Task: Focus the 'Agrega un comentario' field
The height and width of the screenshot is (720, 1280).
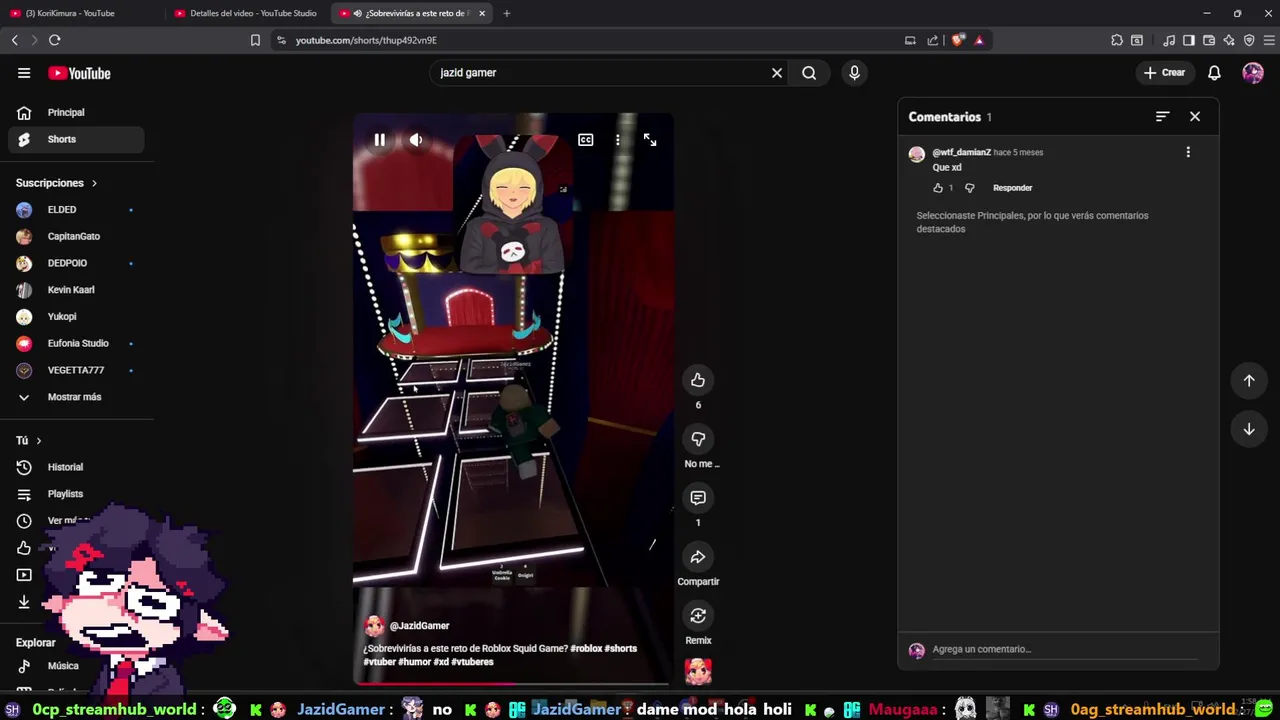Action: [x=1064, y=649]
